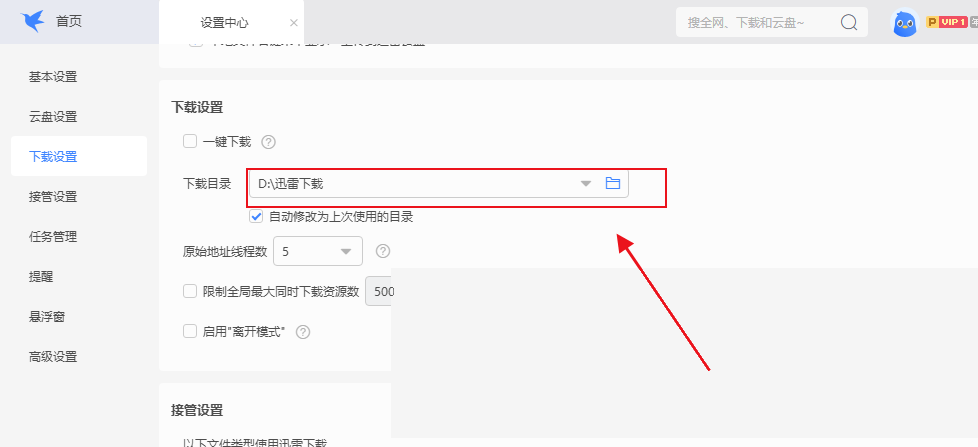Click the magnifier search icon
The width and height of the screenshot is (978, 447).
tap(849, 22)
